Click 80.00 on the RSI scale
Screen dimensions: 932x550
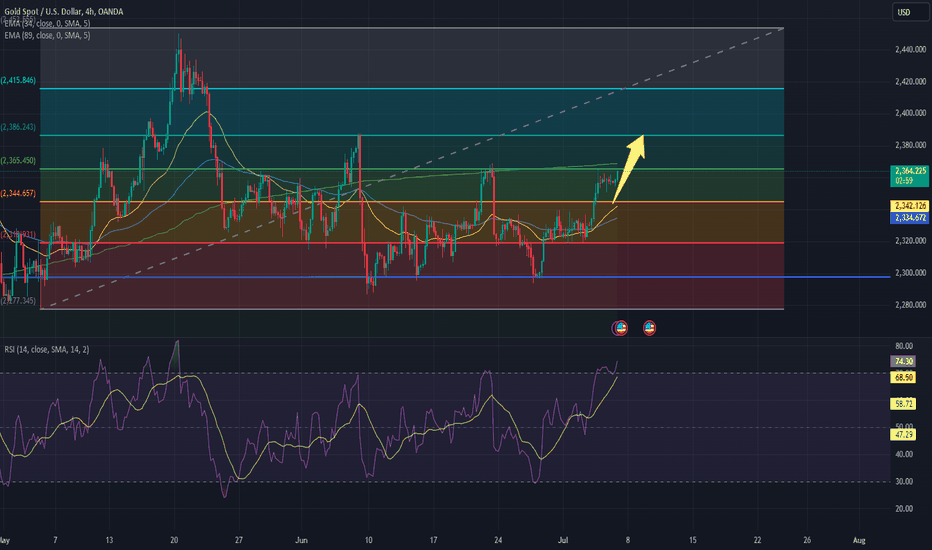904,346
